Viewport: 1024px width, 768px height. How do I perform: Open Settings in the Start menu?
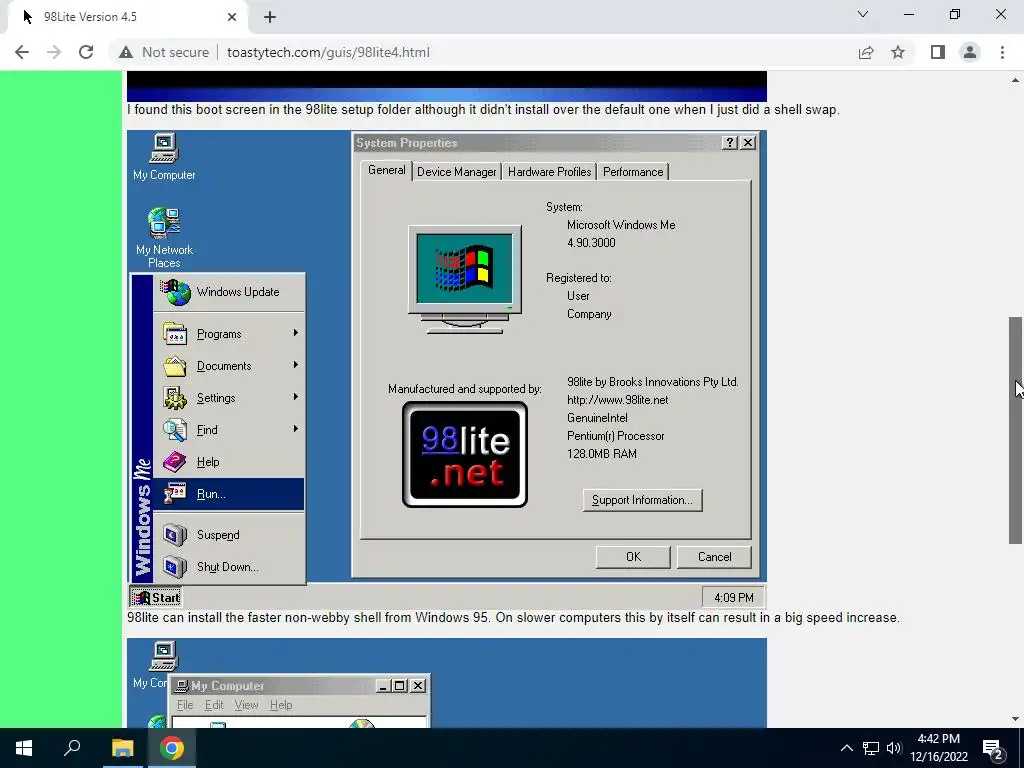pyautogui.click(x=229, y=398)
